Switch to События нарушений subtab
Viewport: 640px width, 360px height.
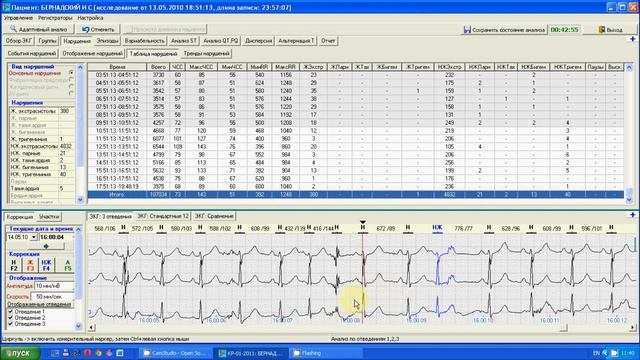(x=32, y=53)
